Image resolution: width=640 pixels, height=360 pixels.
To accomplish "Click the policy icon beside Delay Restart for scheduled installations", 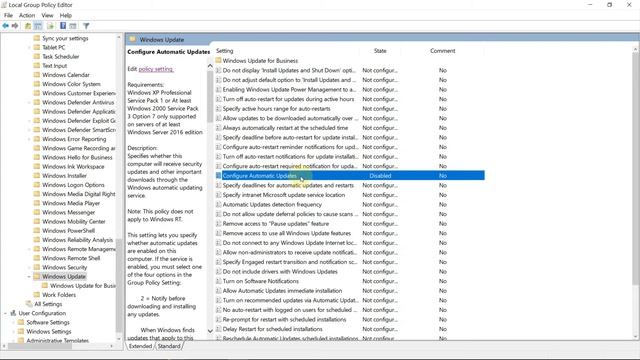I will (x=218, y=329).
